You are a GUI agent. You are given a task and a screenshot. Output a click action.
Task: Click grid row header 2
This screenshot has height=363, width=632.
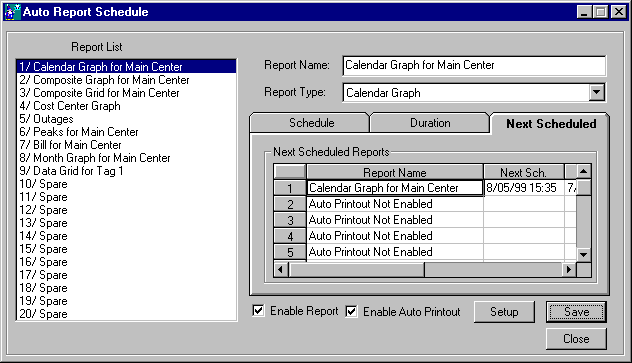290,204
